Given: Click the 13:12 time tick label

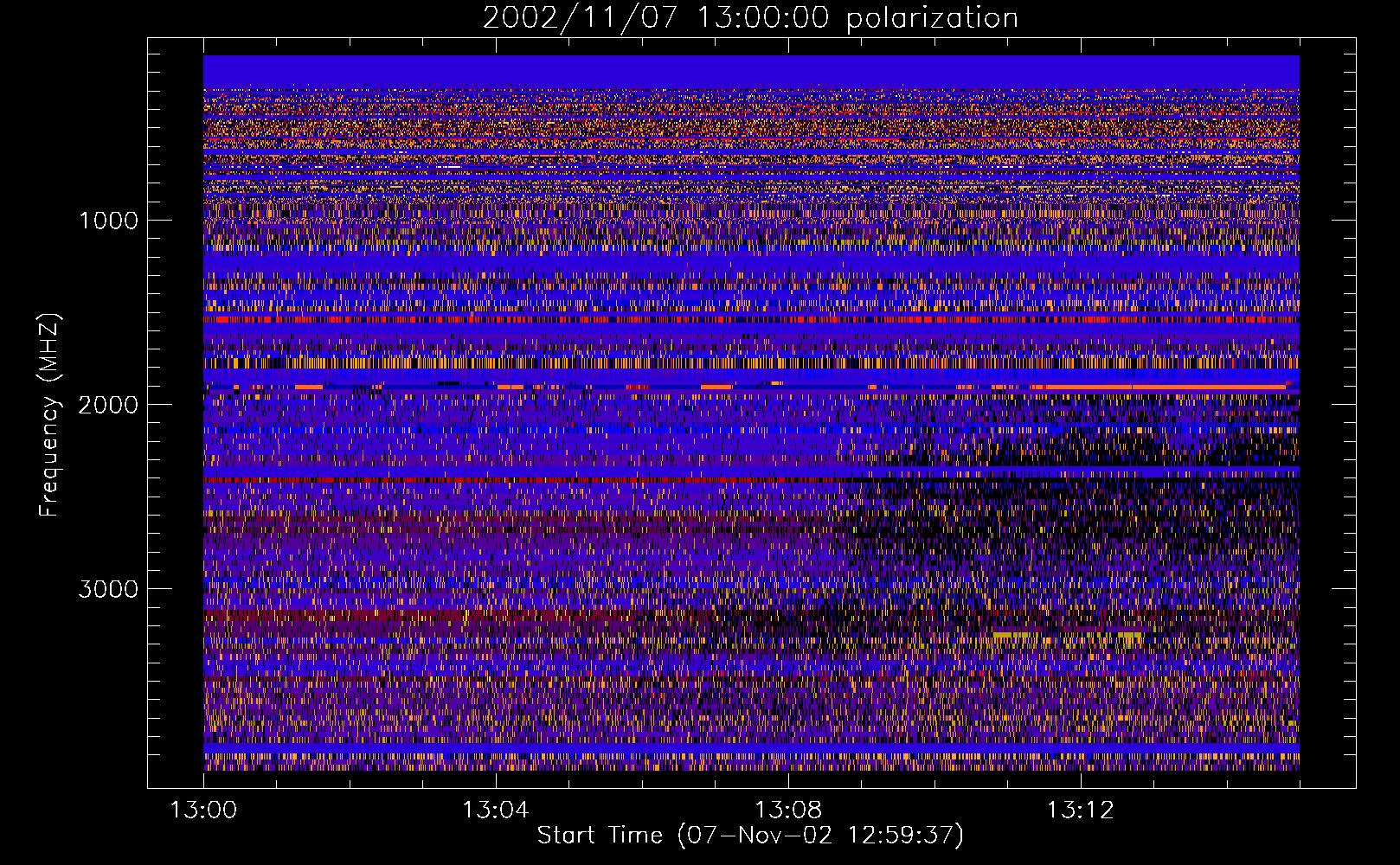Looking at the screenshot, I should point(1080,811).
